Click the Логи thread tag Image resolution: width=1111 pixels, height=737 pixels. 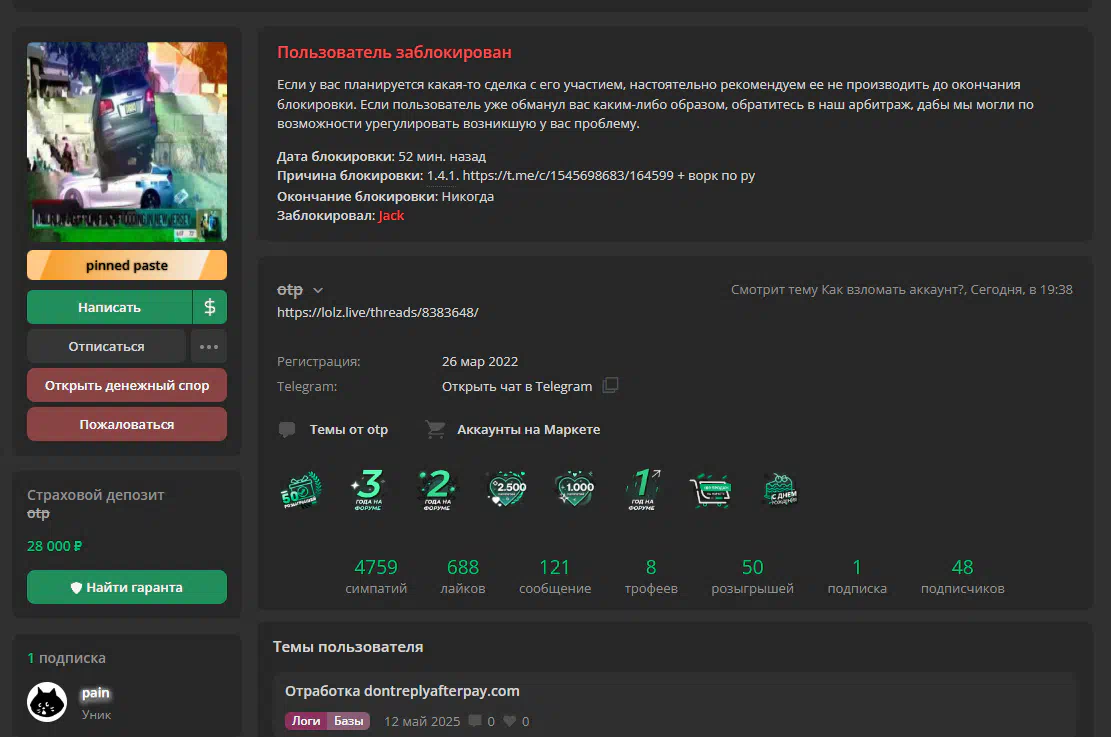click(x=306, y=721)
